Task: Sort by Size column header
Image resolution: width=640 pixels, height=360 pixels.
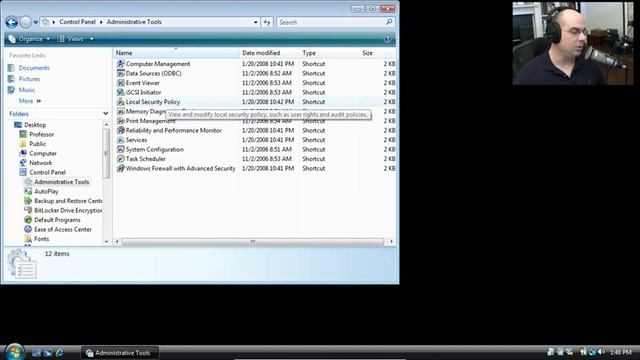Action: (378, 53)
